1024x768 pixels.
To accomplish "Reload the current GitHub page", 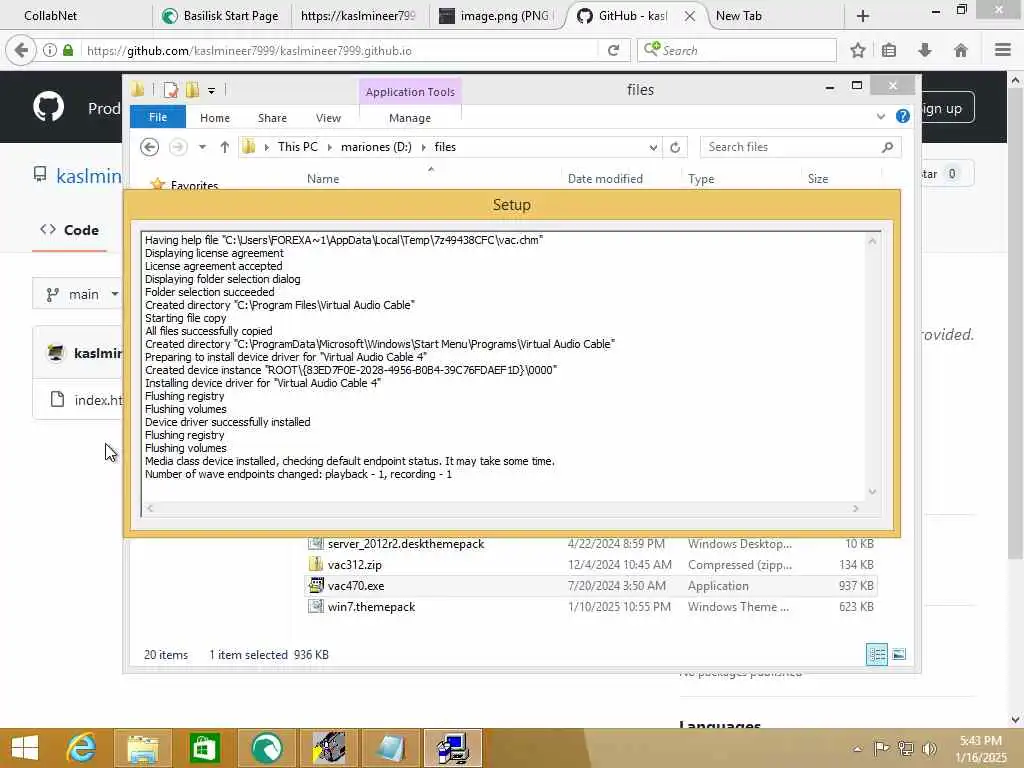I will click(x=613, y=50).
